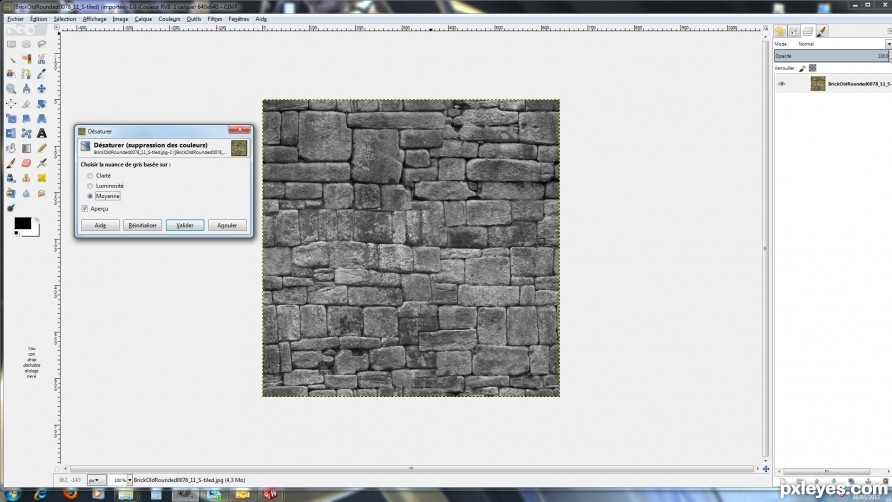
Task: Select the Text tool
Action: pyautogui.click(x=42, y=133)
